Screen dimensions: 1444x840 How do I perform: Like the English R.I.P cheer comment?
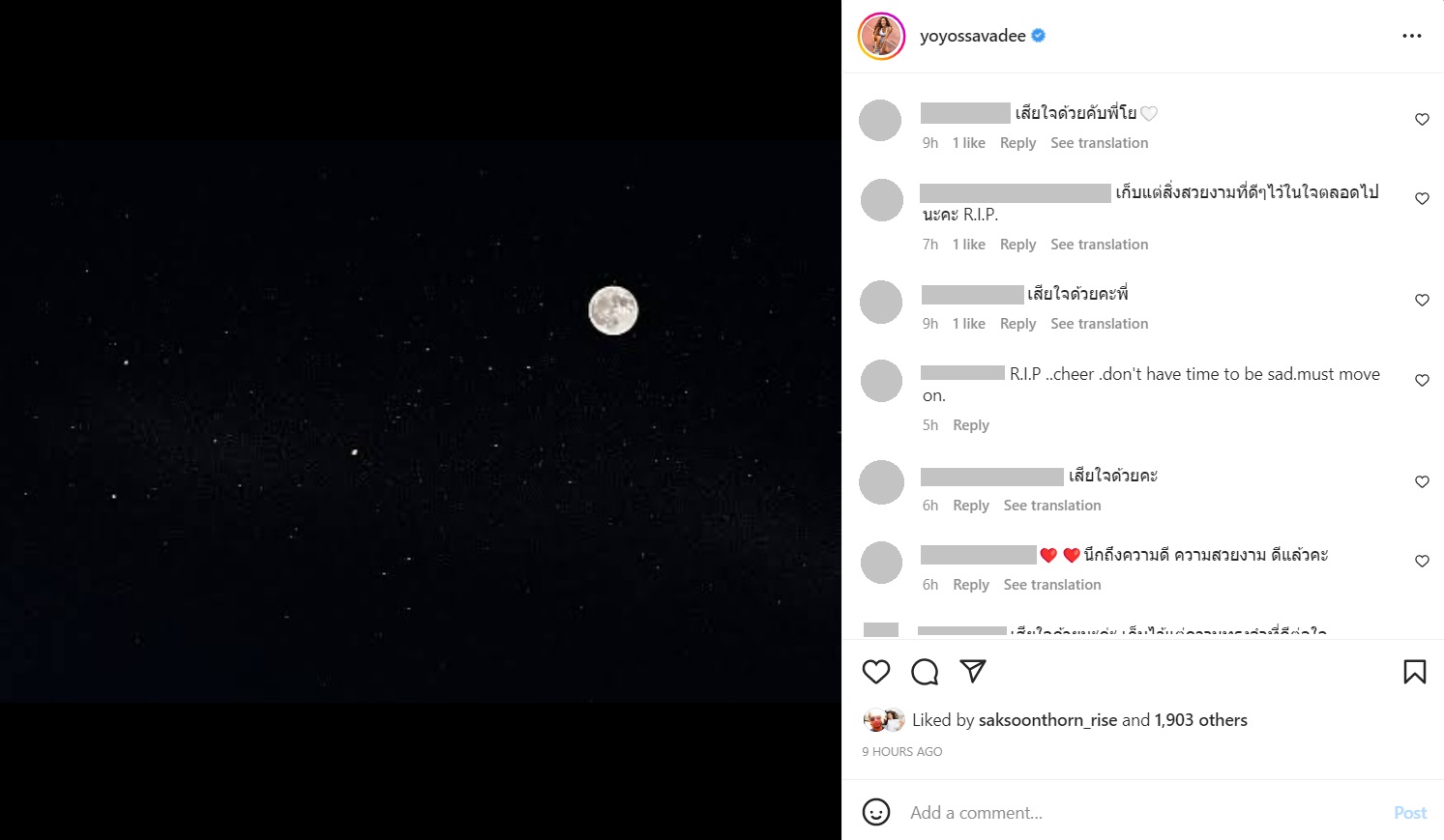1422,381
